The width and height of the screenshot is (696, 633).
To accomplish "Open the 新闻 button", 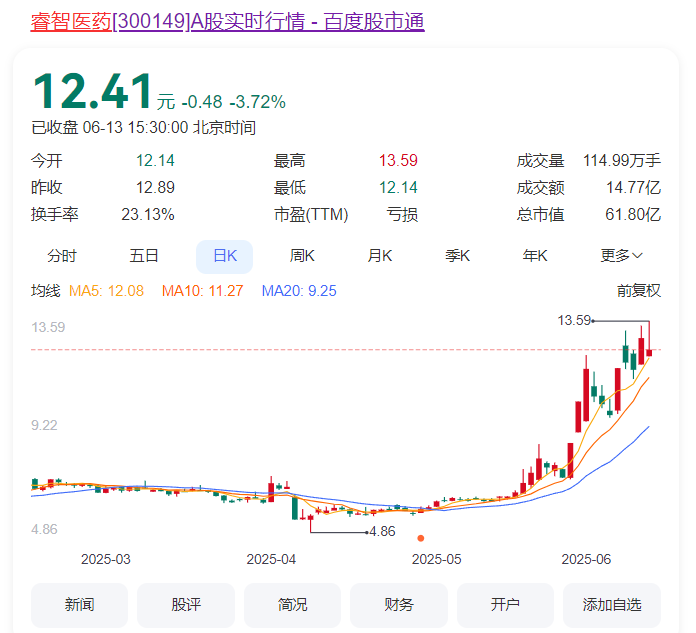I will [79, 605].
